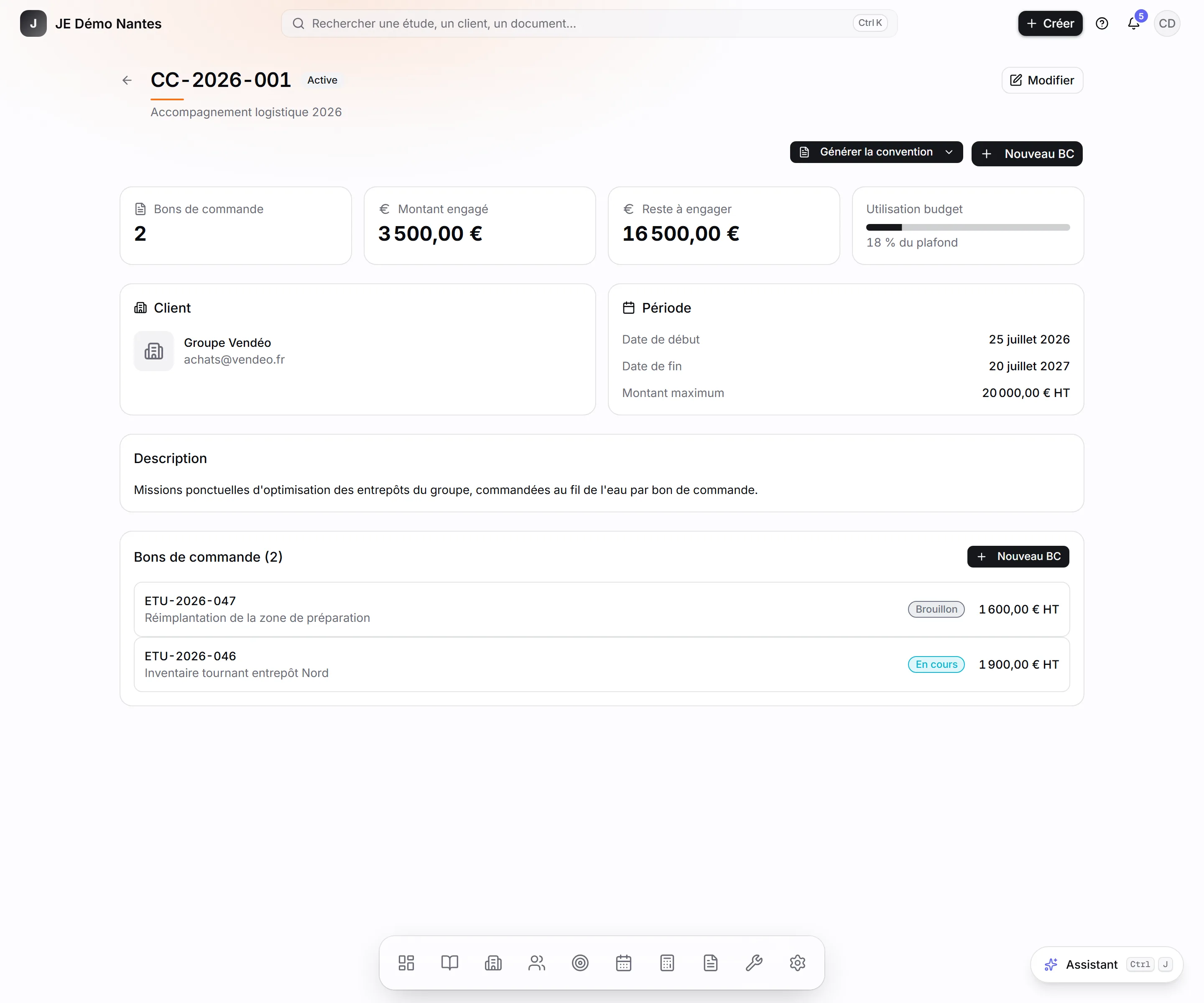Click the JE Démo Nantes logo tile

click(x=33, y=23)
